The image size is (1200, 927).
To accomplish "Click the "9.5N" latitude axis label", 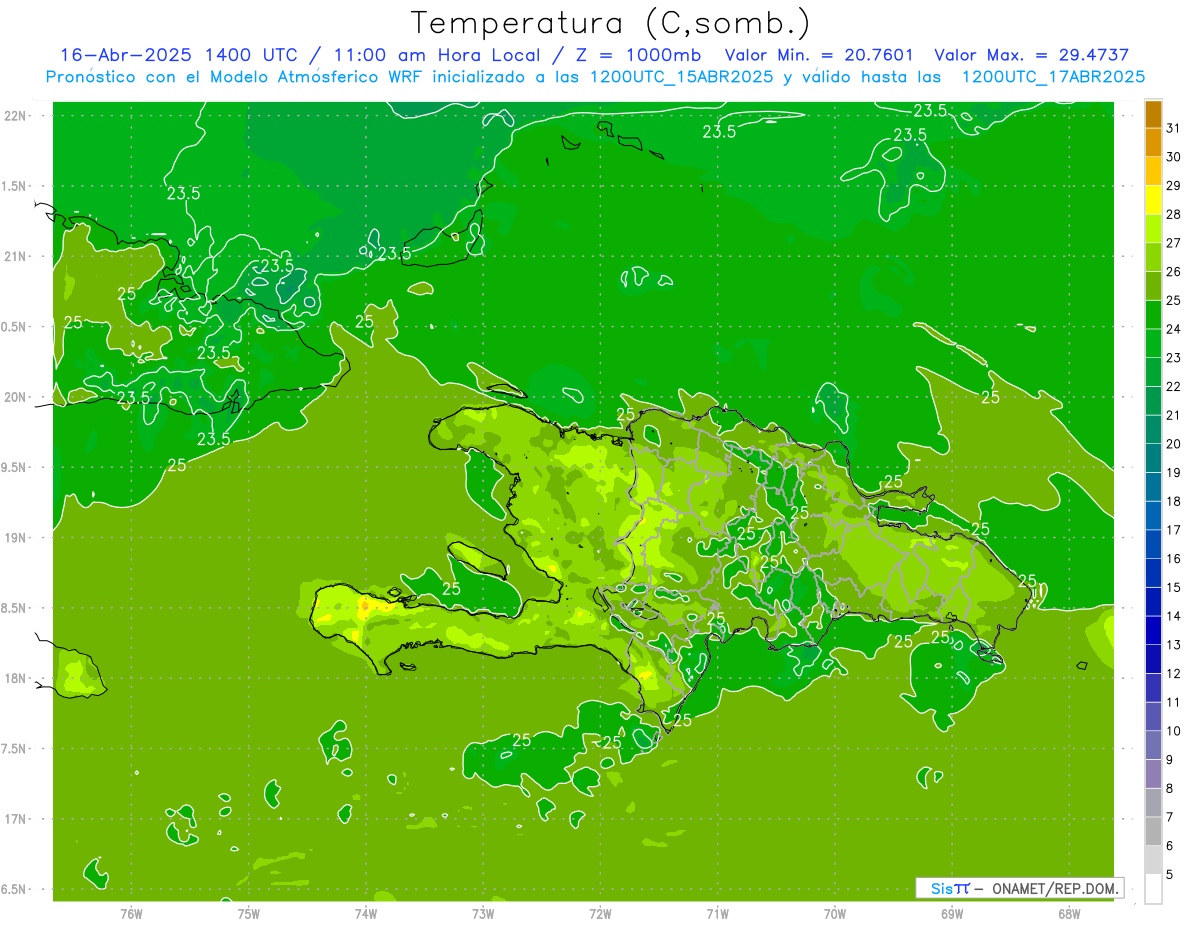I will coord(14,467).
